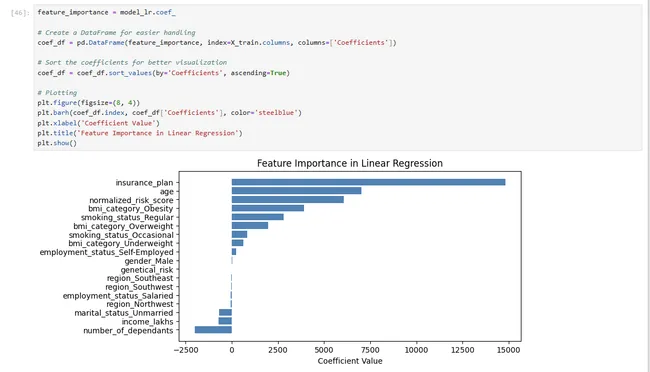The height and width of the screenshot is (372, 650).
Task: Click the 'genetical_risk' label
Action: [x=147, y=270]
